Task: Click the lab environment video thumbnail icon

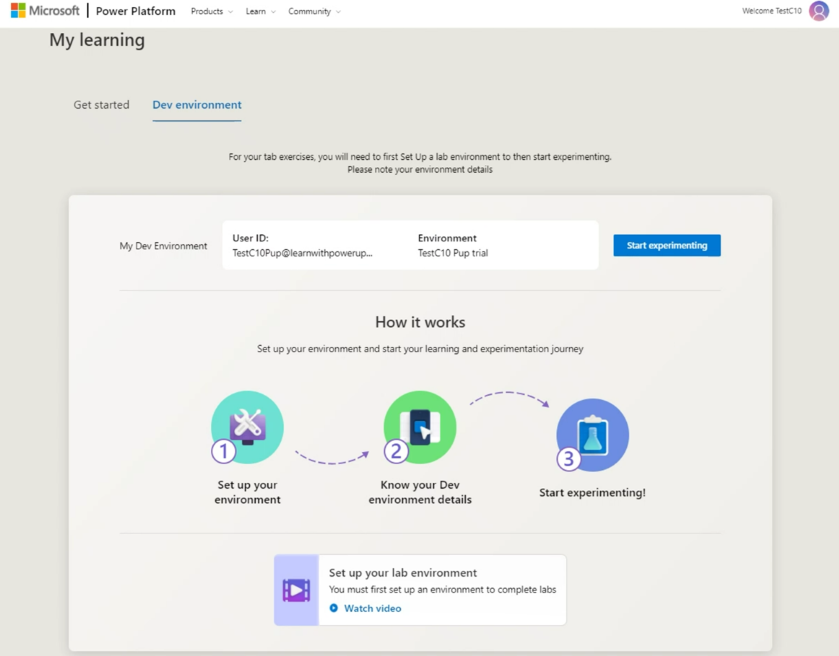Action: 296,591
